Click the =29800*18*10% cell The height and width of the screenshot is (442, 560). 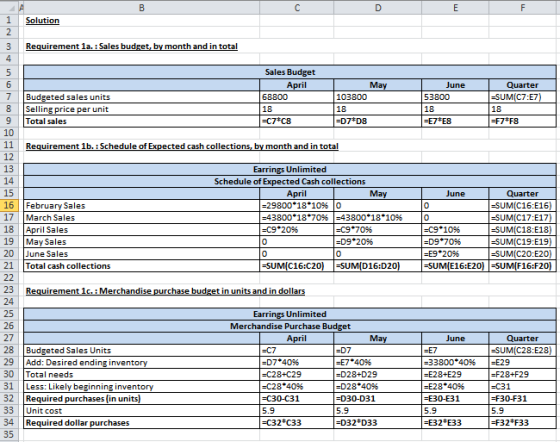297,205
